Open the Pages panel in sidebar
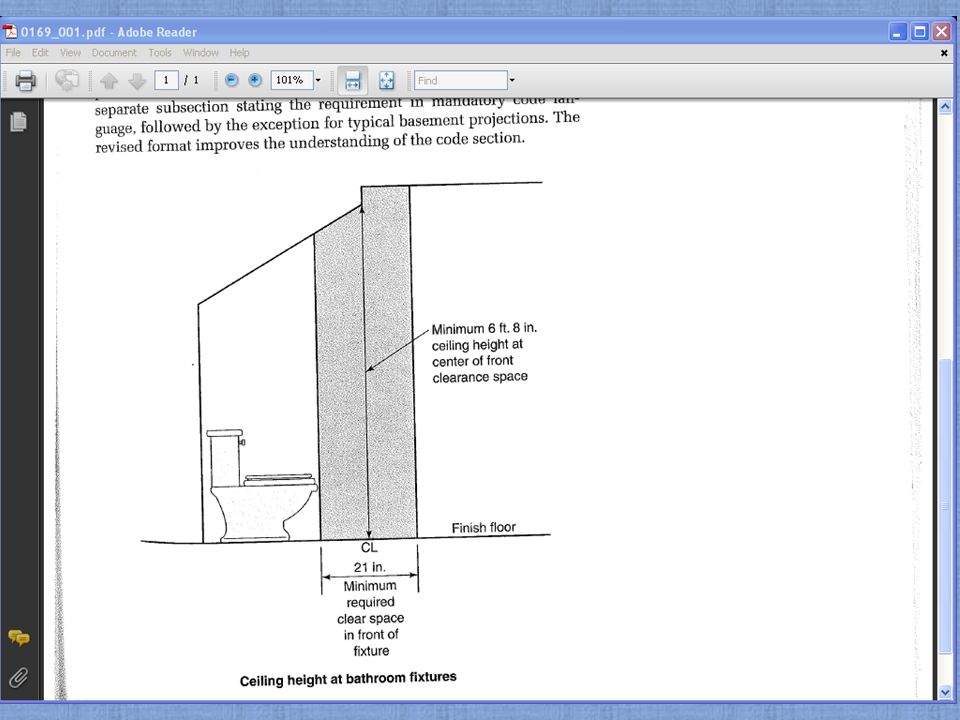Screen dimensions: 960x720 click(18, 121)
